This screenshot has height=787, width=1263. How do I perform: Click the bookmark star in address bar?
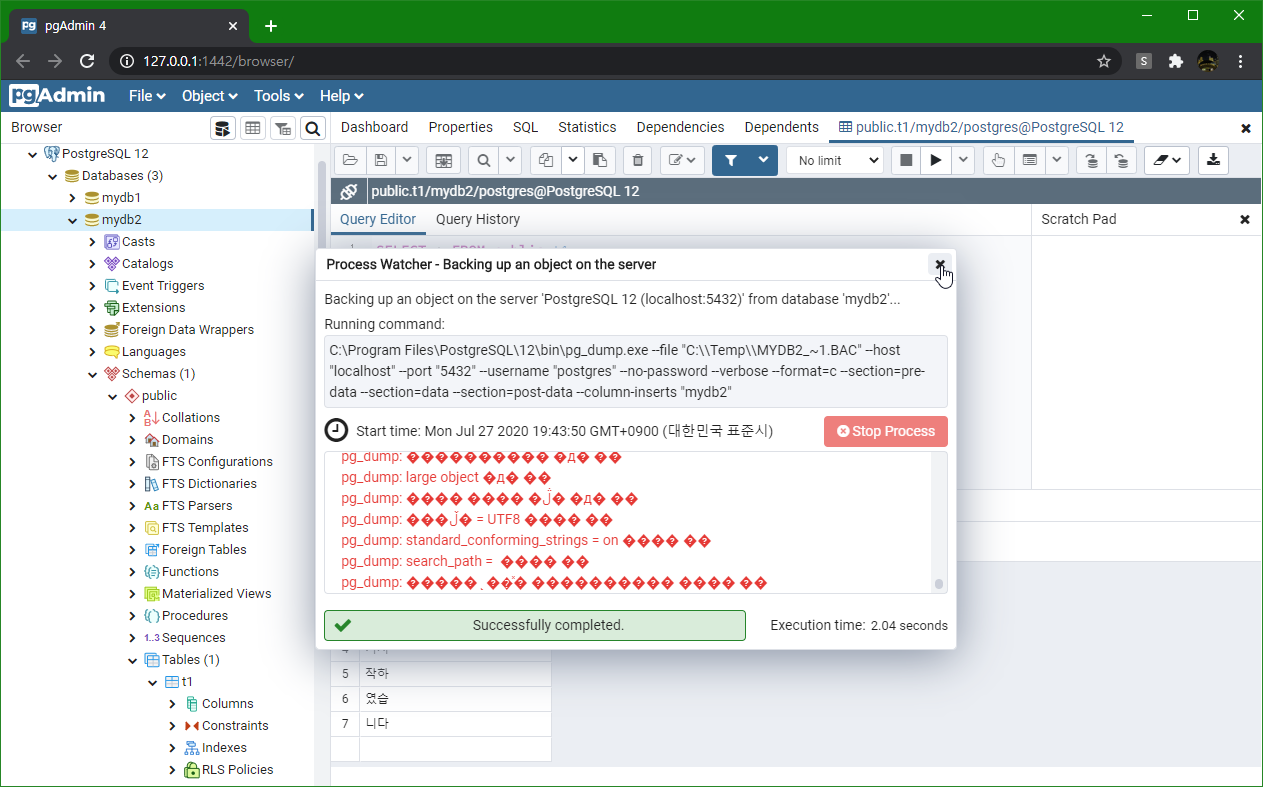[x=1104, y=61]
